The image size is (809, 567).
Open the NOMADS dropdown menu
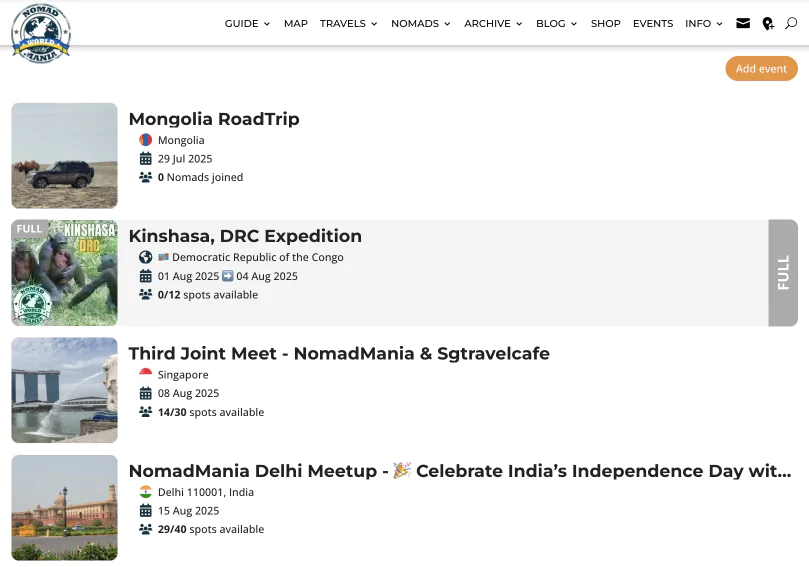click(x=420, y=23)
